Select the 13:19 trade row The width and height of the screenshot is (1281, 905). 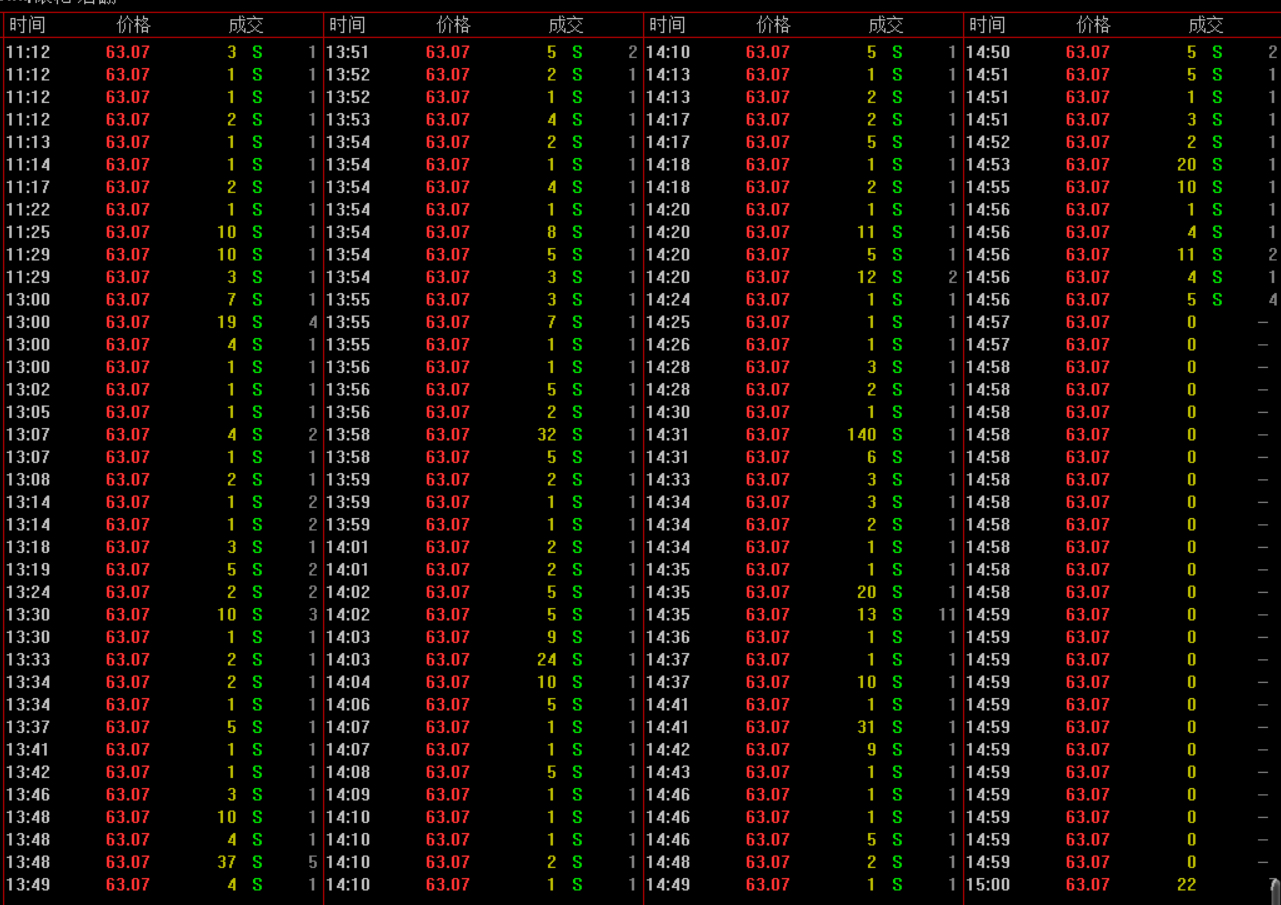[x=162, y=570]
